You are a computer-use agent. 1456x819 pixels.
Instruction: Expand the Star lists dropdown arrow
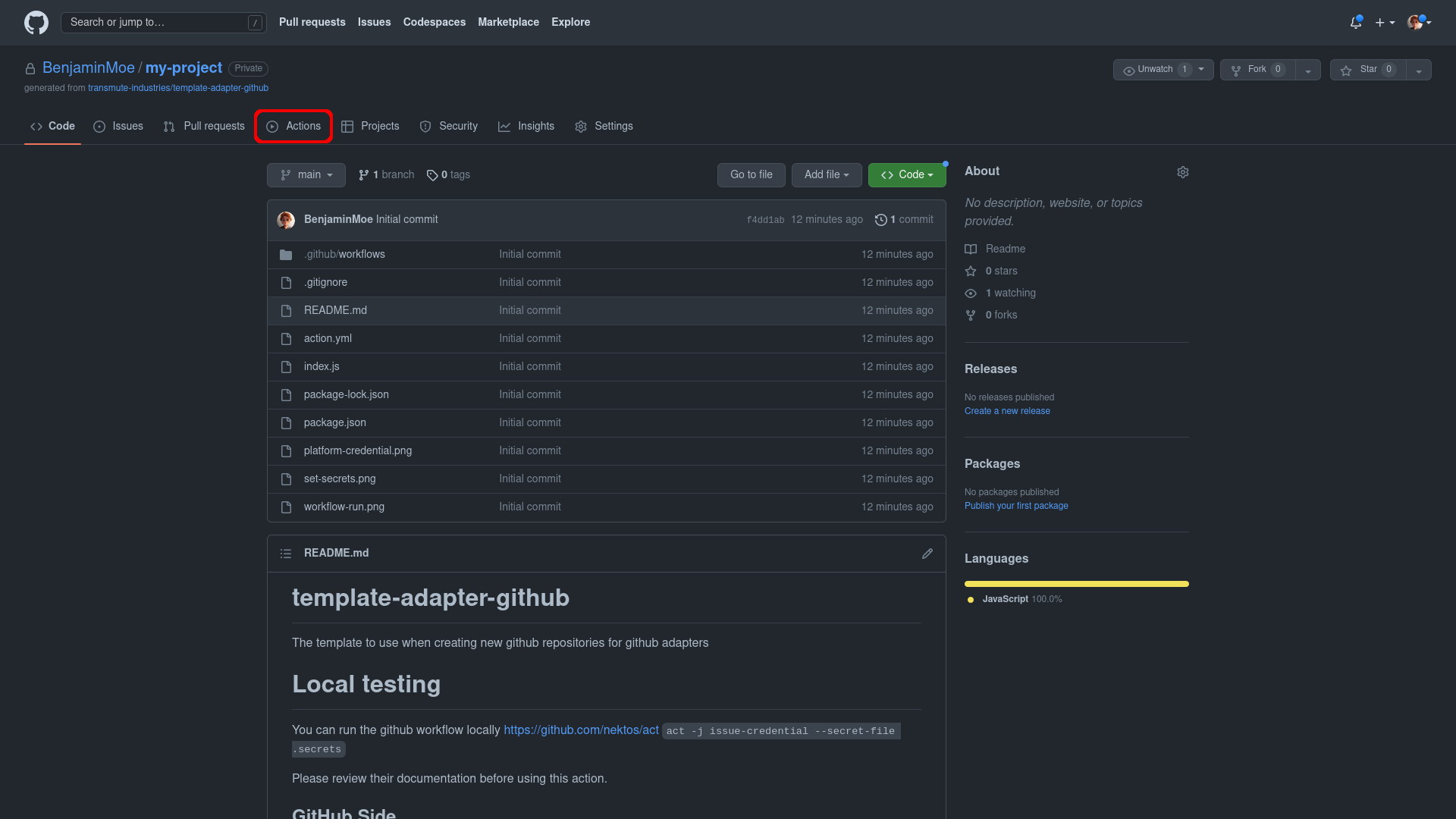coord(1419,70)
